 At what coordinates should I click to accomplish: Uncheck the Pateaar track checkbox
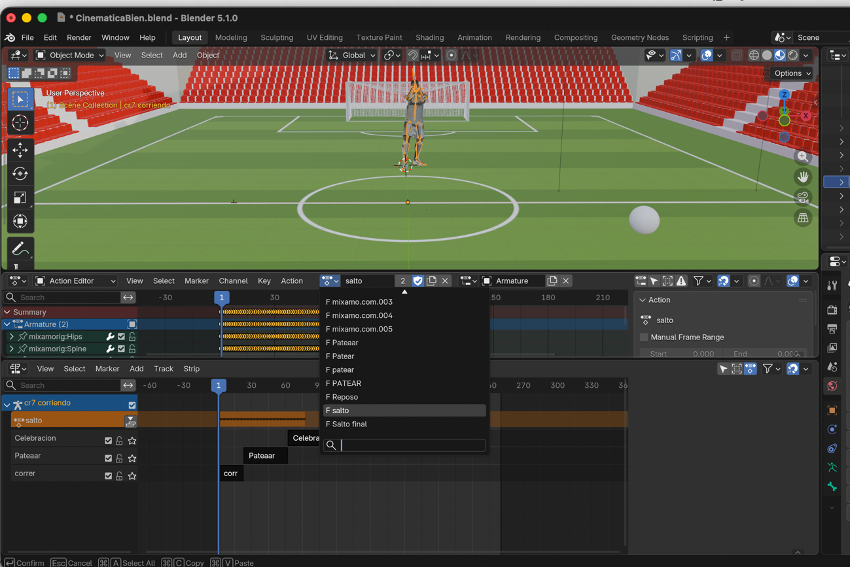click(109, 457)
